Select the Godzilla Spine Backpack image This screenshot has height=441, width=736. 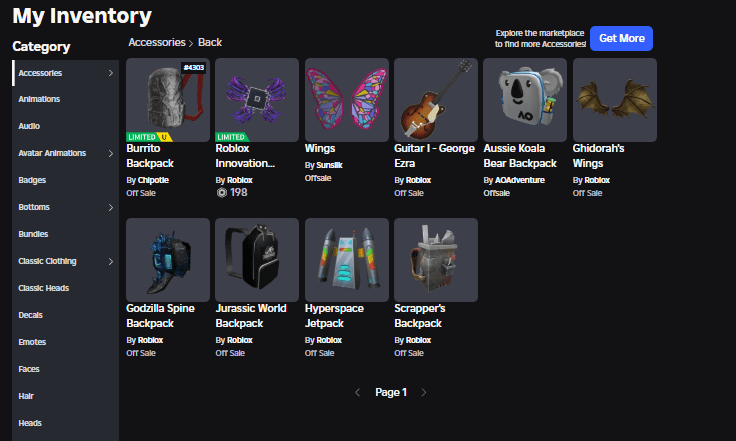pyautogui.click(x=167, y=259)
